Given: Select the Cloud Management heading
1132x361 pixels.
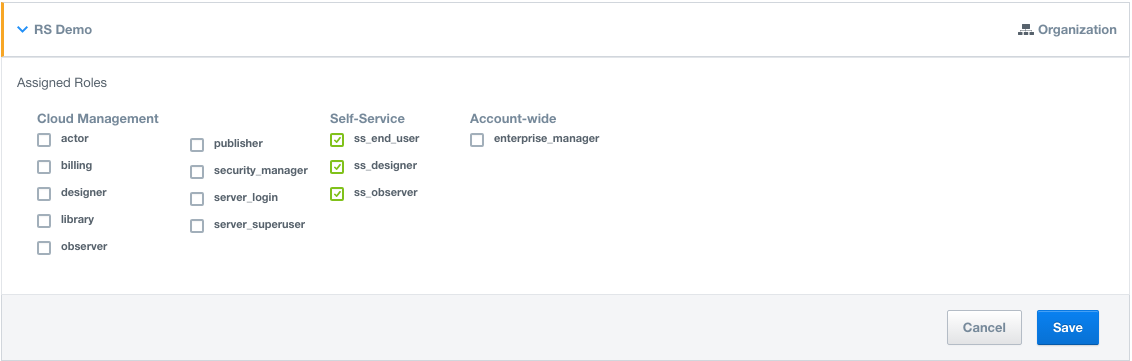Looking at the screenshot, I should [x=98, y=118].
